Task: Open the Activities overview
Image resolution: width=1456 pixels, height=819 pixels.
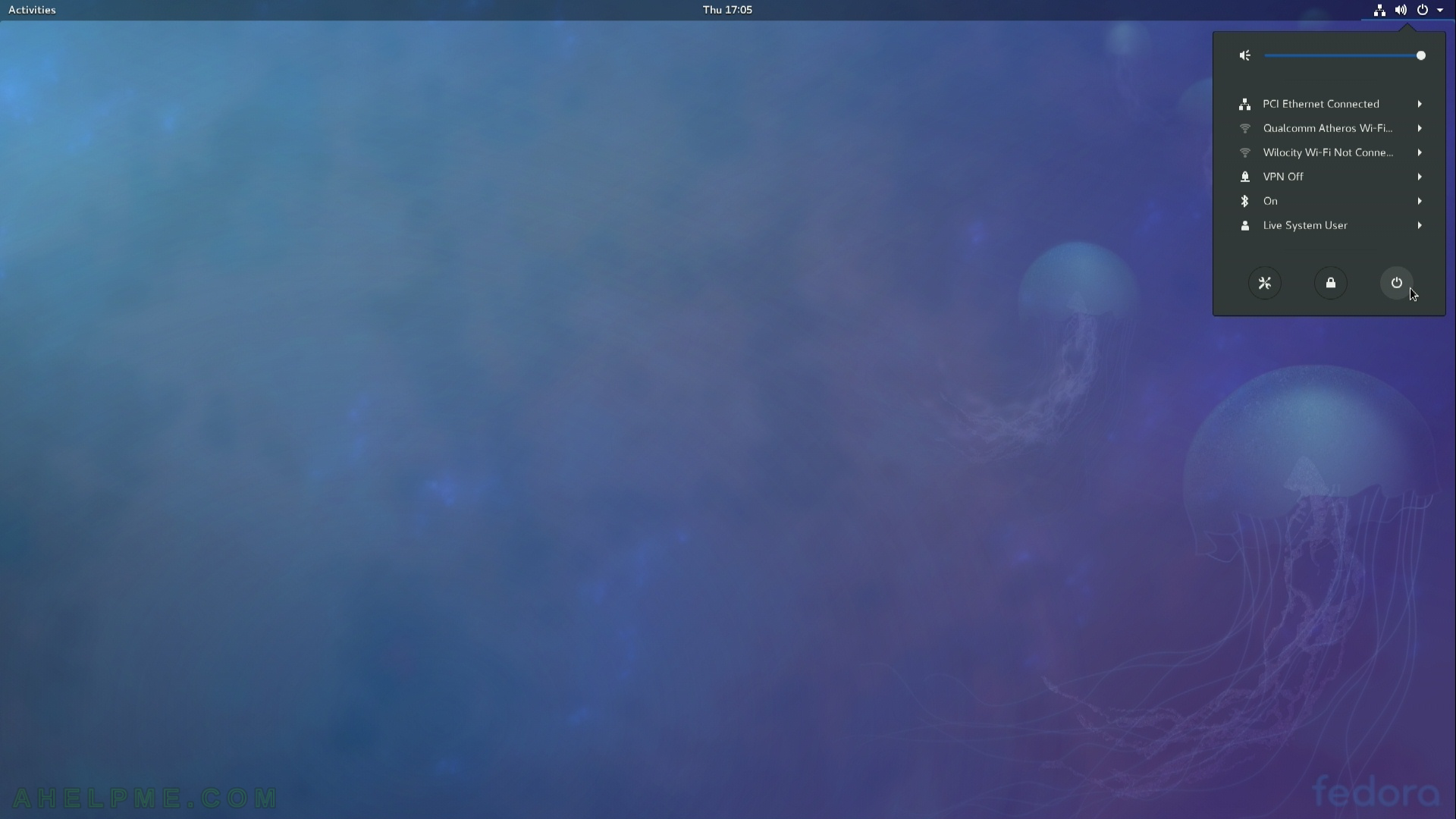Action: [x=32, y=10]
